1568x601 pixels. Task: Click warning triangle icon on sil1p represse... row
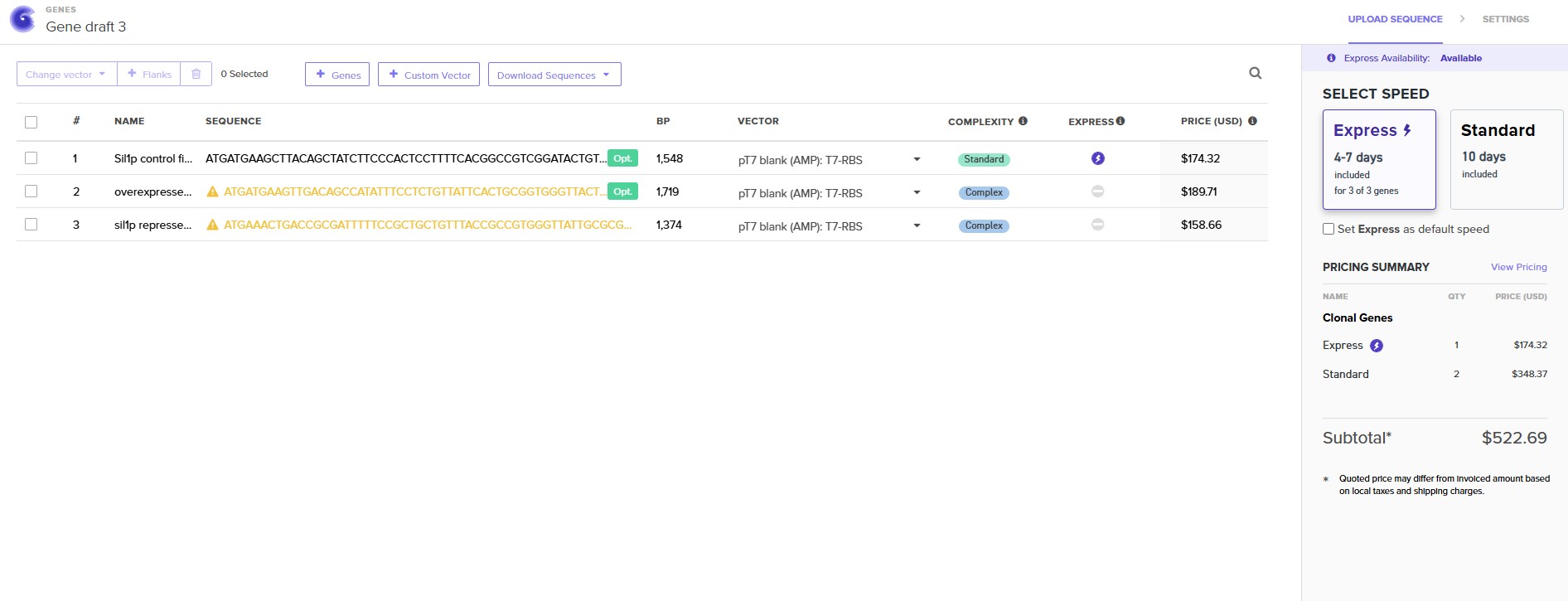coord(212,225)
